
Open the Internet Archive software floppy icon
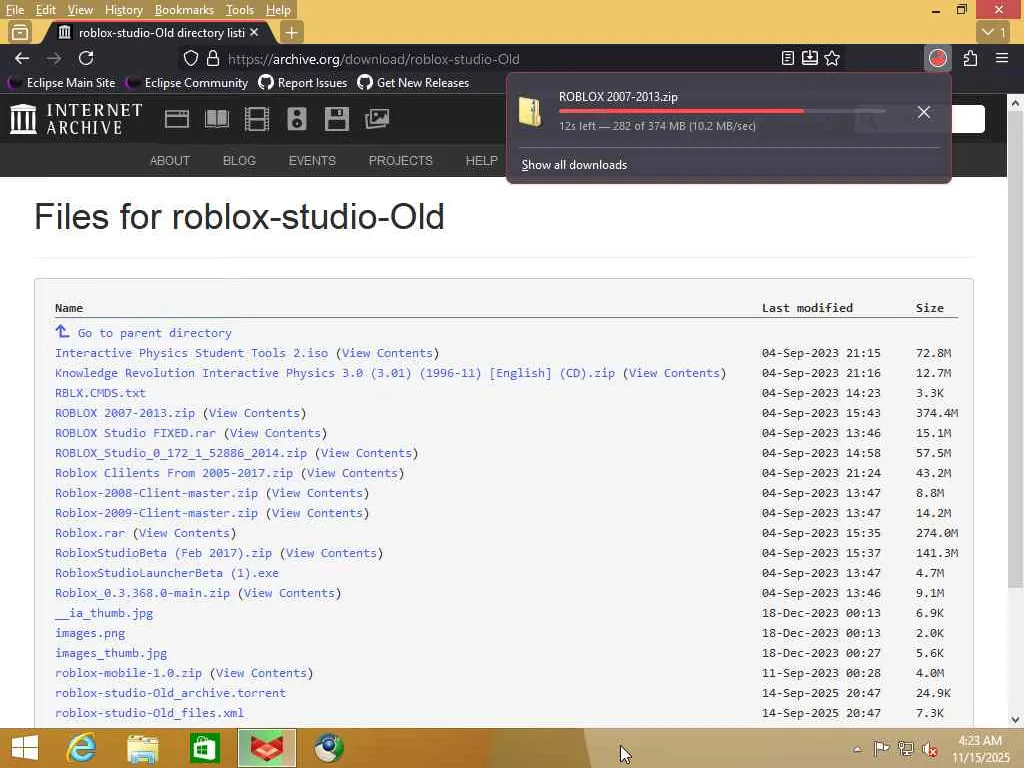click(336, 119)
